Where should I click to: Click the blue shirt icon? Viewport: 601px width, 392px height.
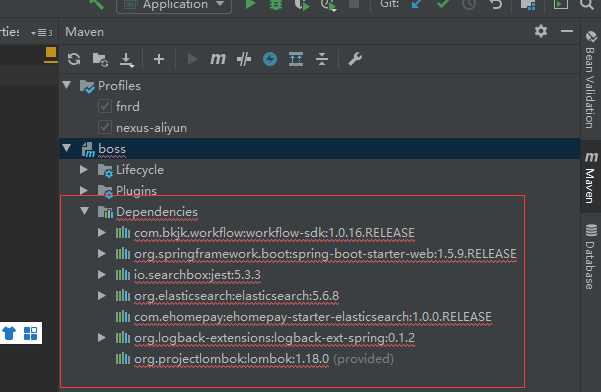(9, 333)
